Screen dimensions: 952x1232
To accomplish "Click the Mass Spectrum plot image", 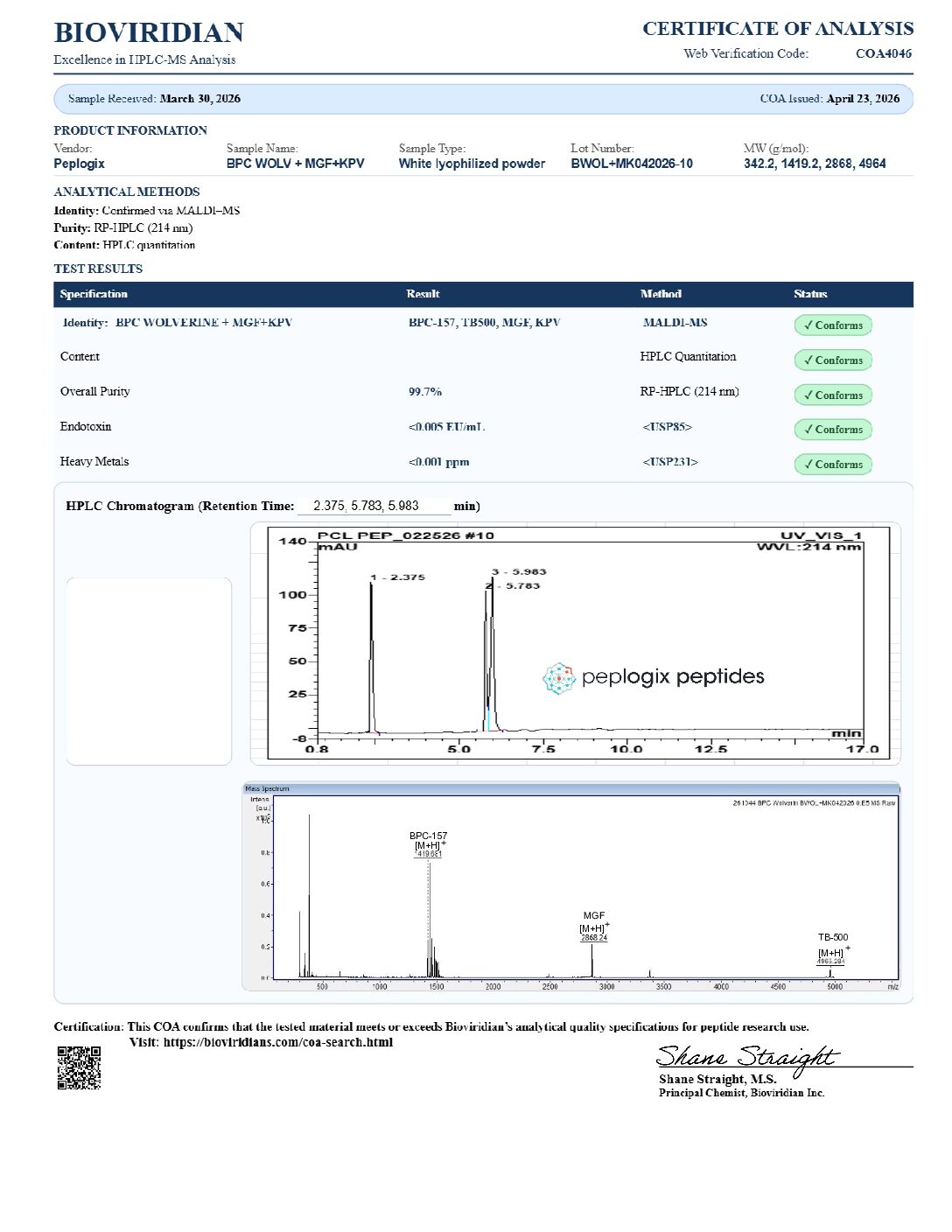I will (570, 887).
